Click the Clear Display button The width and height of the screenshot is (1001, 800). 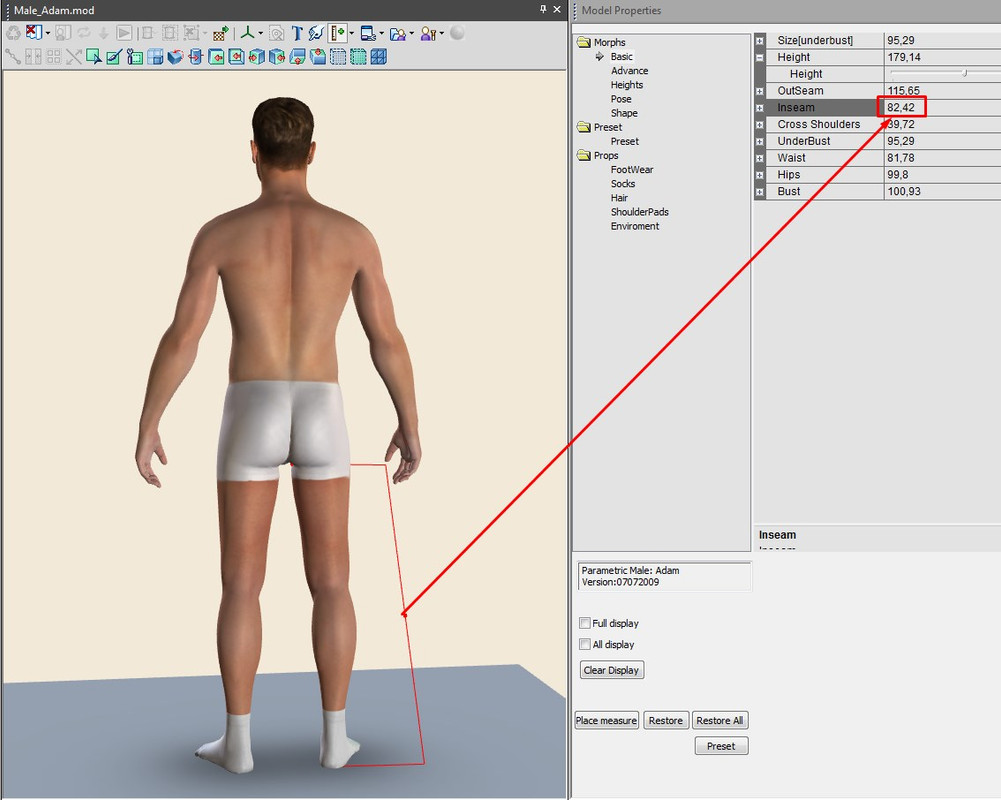pos(612,670)
